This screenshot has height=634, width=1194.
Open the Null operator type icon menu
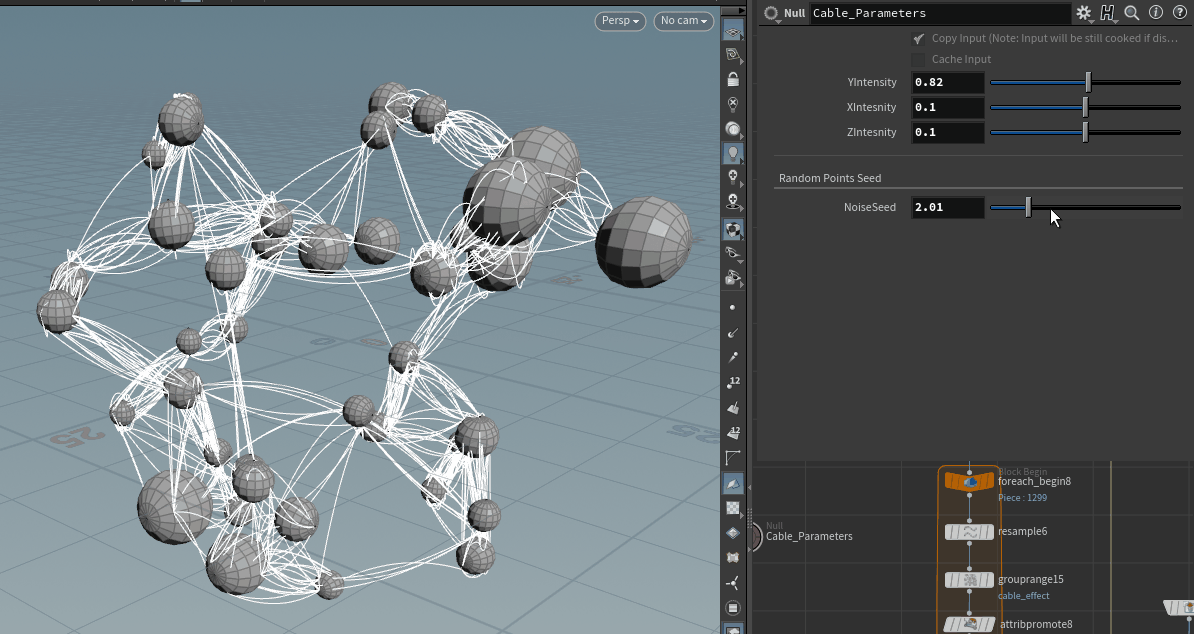tap(771, 13)
